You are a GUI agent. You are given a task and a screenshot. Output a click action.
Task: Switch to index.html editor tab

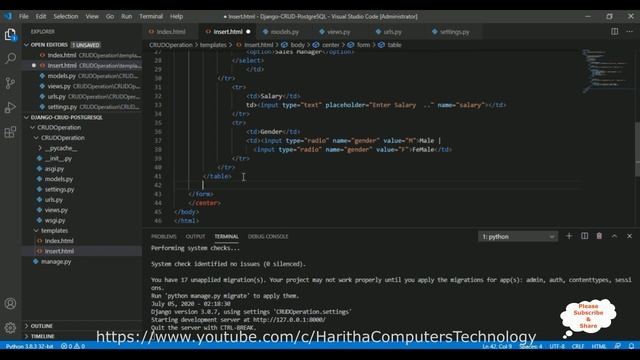pos(171,31)
